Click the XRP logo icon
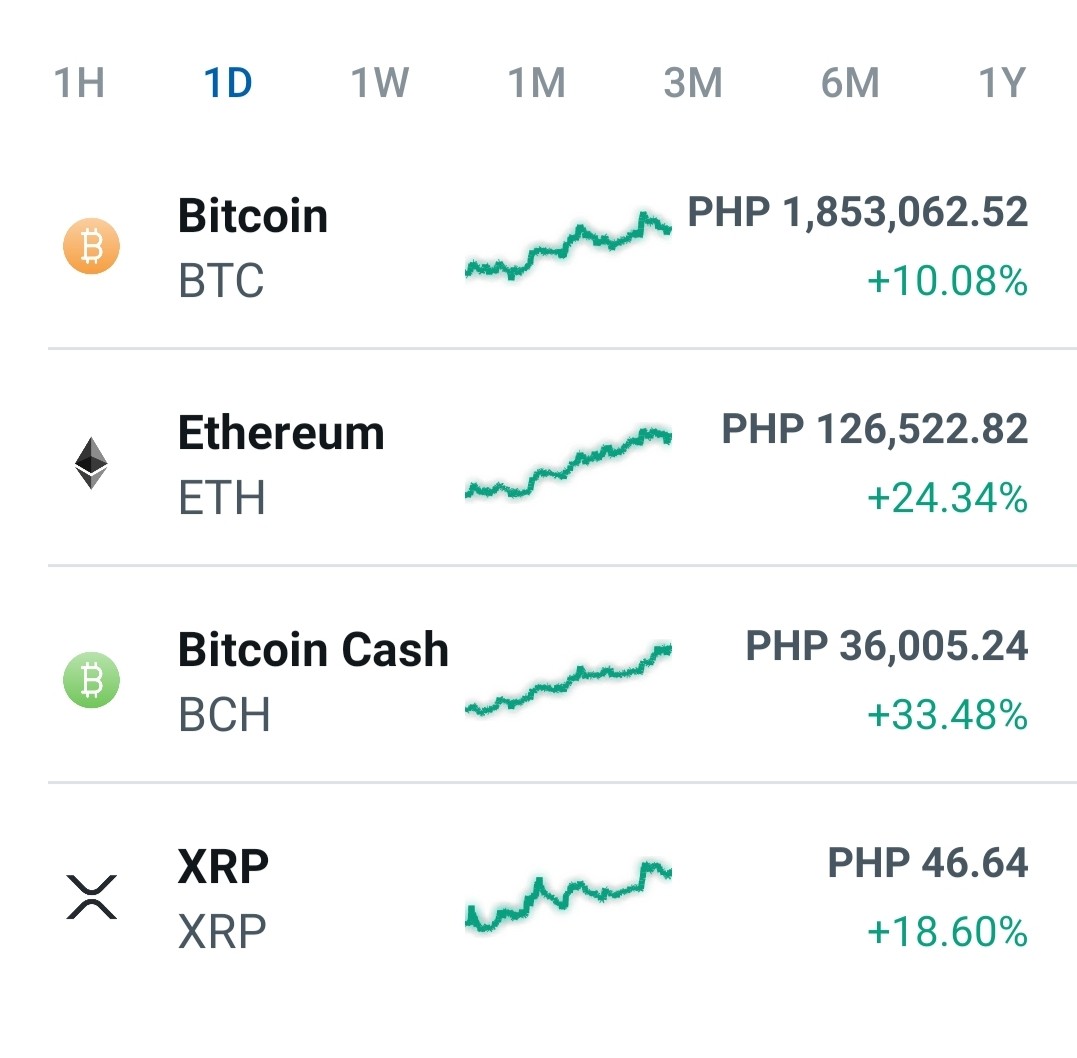Screen dimensions: 1077x1058 (91, 897)
